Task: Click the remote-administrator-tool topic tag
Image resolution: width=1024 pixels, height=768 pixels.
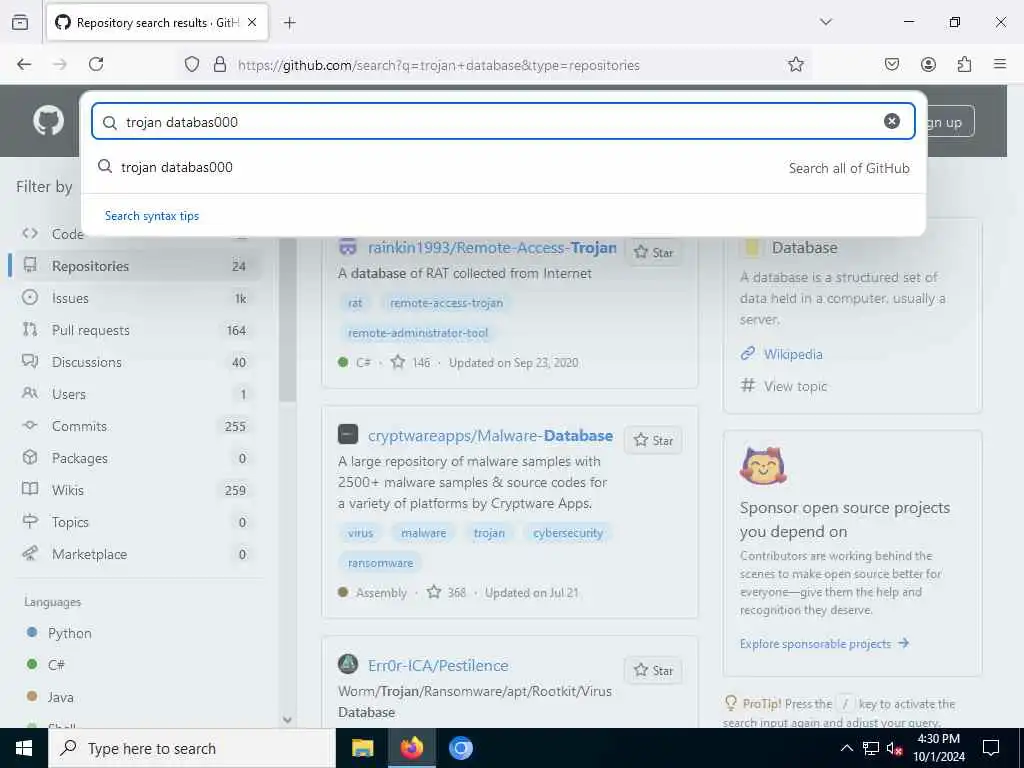Action: pos(418,332)
